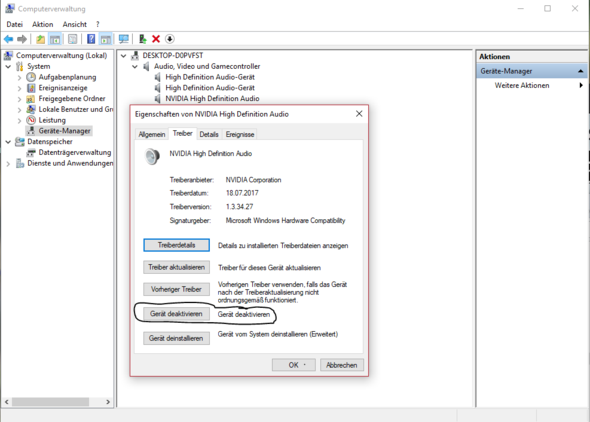Open the ? help menu
This screenshot has width=590, height=422.
97,24
